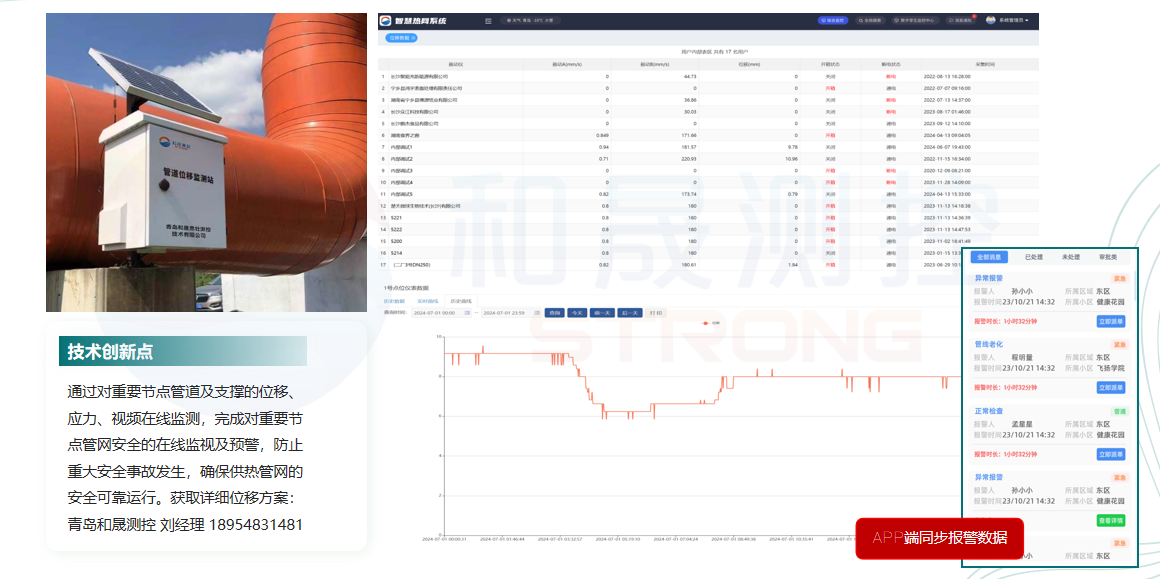Click the 查询 query button
Screen dimensions: 1160x579
(x=554, y=313)
